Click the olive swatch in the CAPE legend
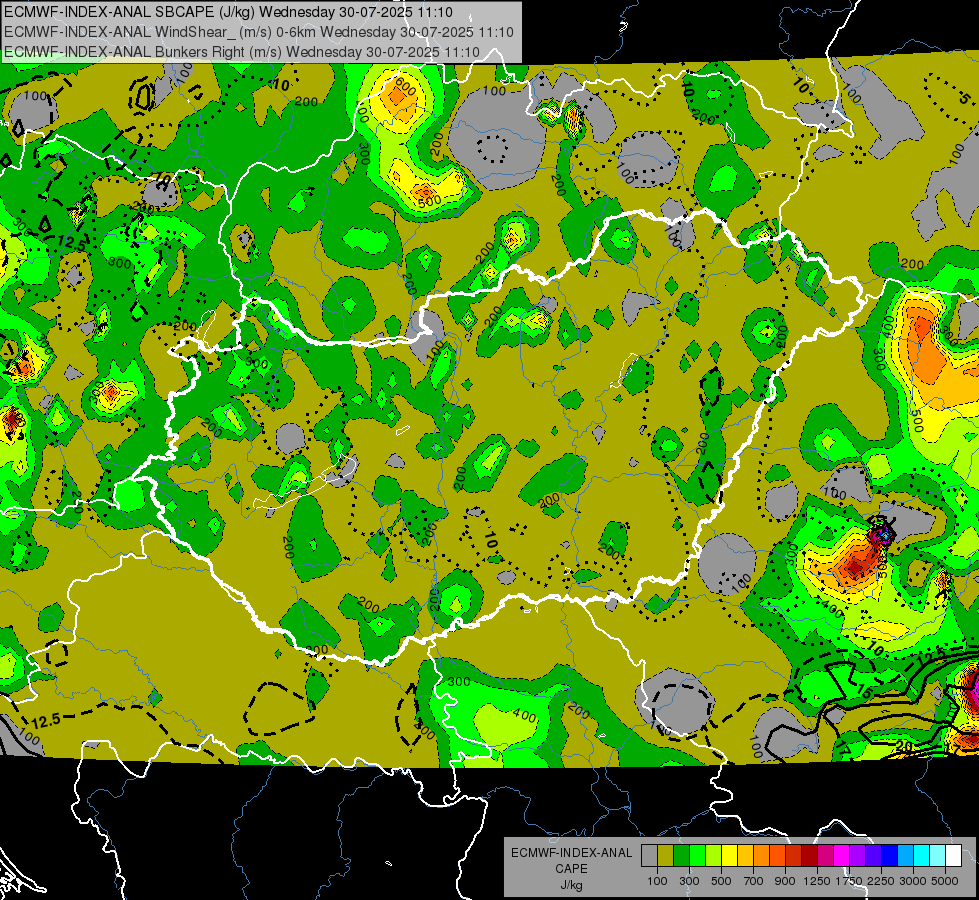Viewport: 979px width, 900px height. point(666,856)
